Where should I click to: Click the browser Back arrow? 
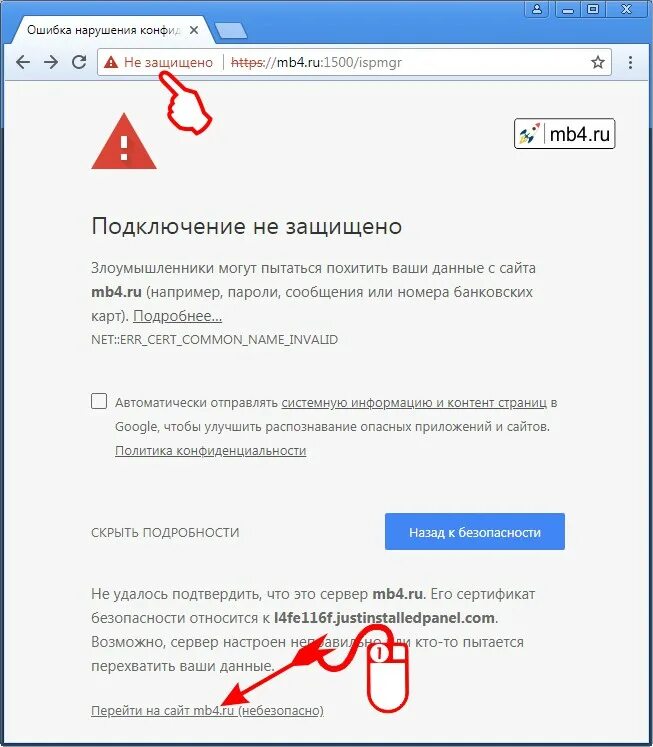23,62
